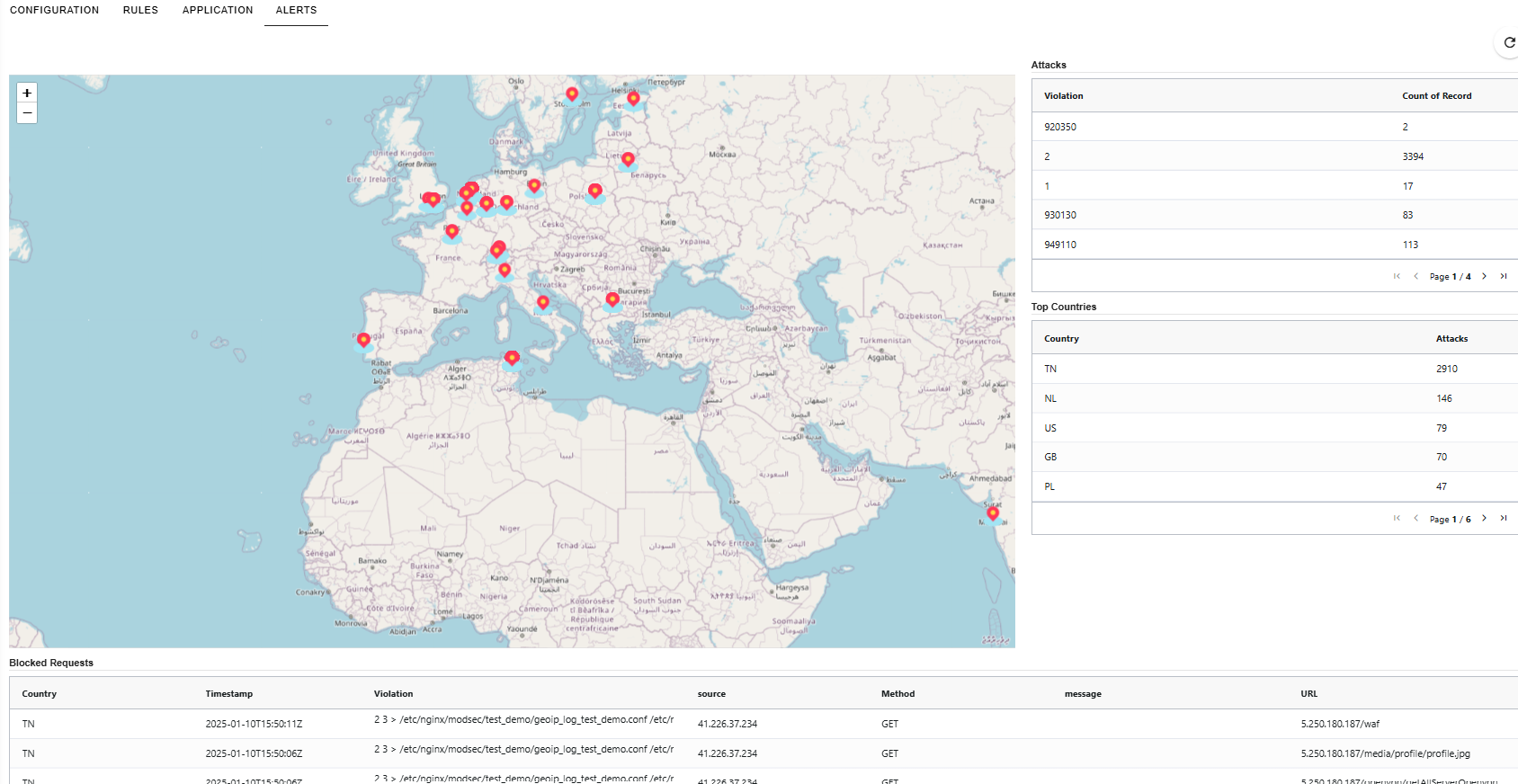Screen dimensions: 1518x784
Task: Select violation 920350 row
Action: pos(1274,127)
